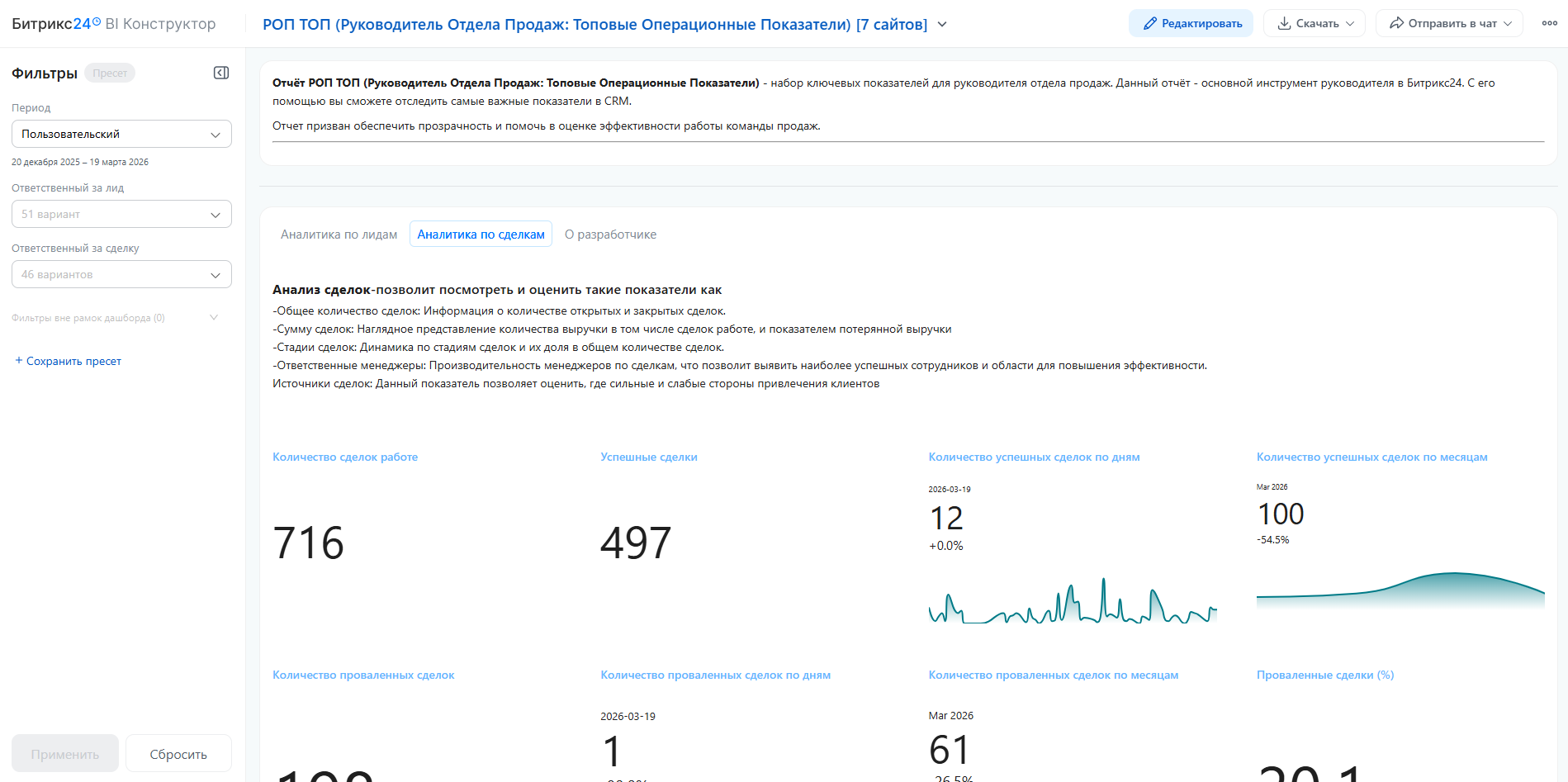Click the share arrow icon for Отправить в чат
The width and height of the screenshot is (1568, 782).
[1396, 24]
